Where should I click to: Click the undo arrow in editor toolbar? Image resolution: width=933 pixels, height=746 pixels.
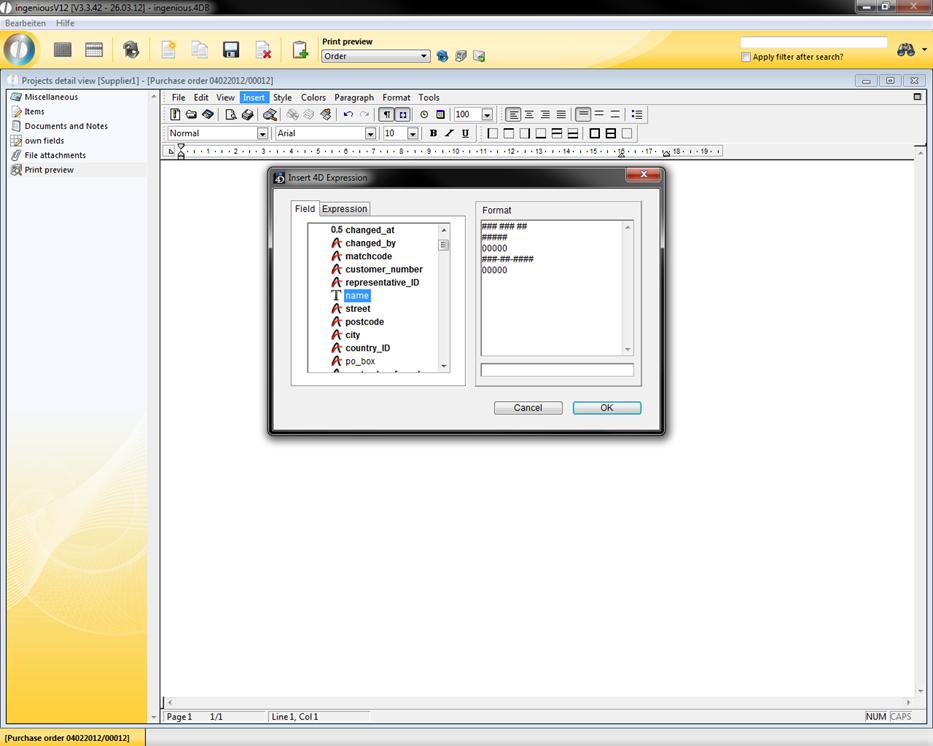pos(348,115)
